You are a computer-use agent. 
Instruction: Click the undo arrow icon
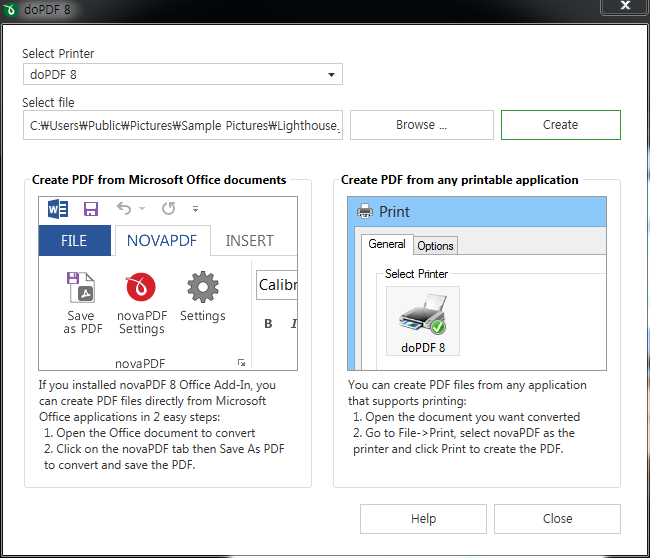124,208
